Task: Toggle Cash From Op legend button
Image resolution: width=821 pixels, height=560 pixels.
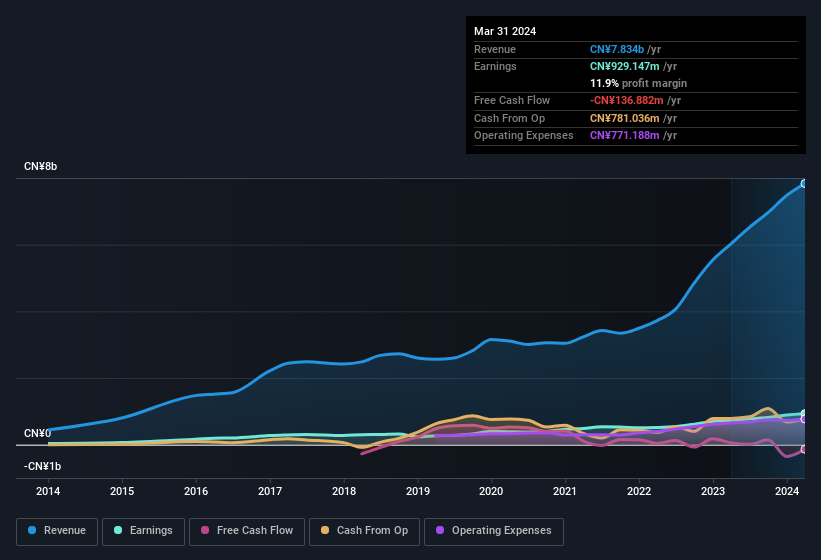Action: [x=363, y=531]
